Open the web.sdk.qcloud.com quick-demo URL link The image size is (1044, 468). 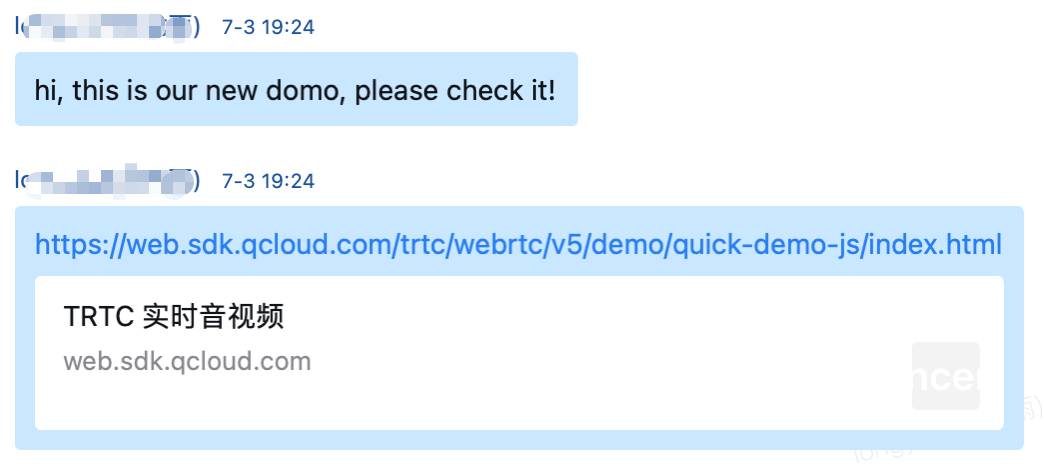[518, 245]
